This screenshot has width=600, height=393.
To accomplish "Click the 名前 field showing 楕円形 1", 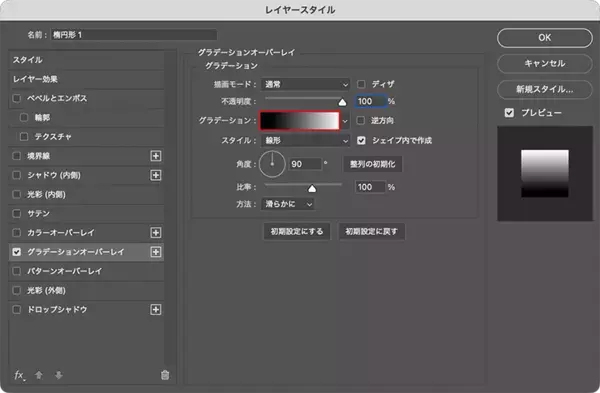I will (x=134, y=35).
